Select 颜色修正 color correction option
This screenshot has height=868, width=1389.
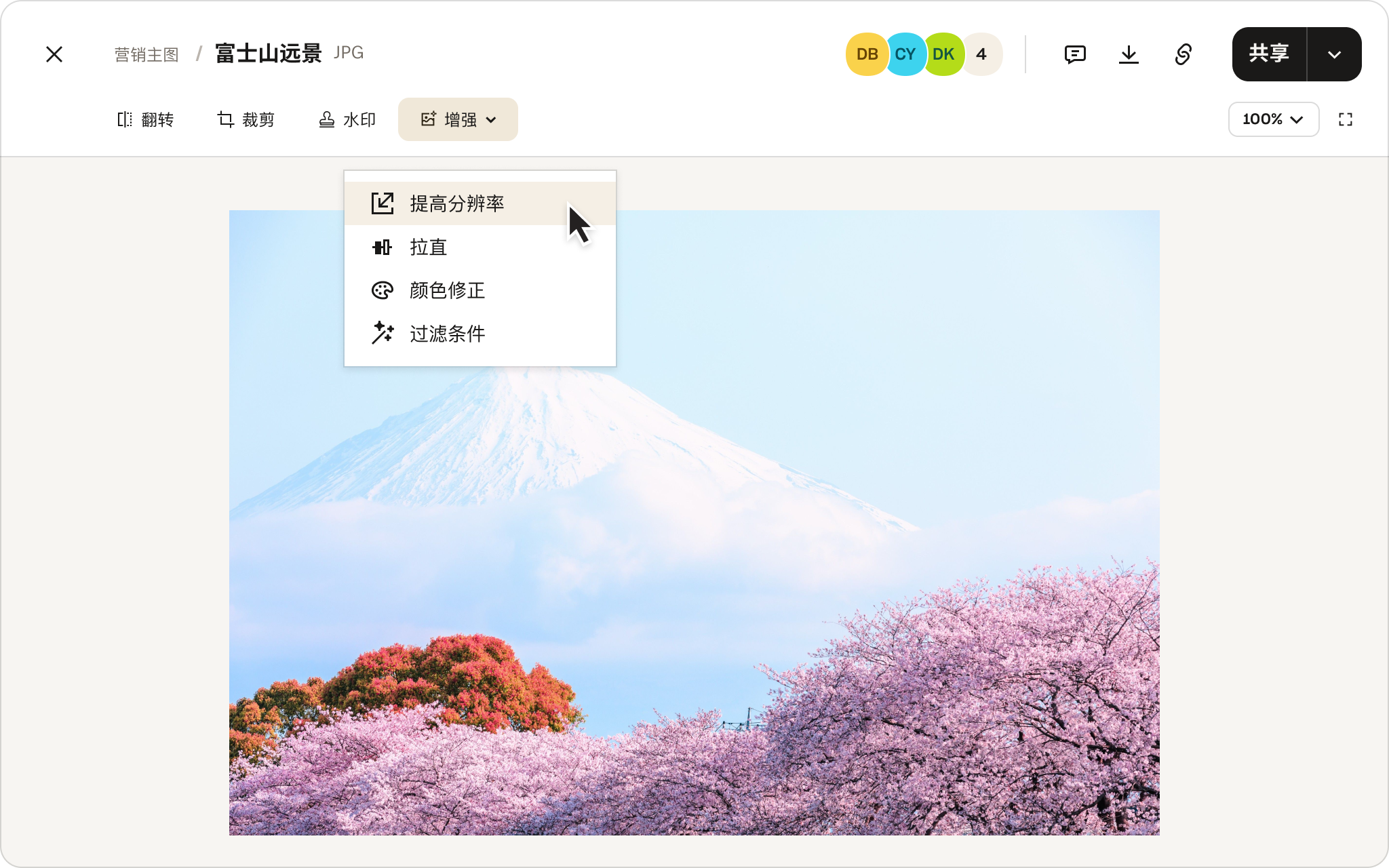pyautogui.click(x=480, y=290)
